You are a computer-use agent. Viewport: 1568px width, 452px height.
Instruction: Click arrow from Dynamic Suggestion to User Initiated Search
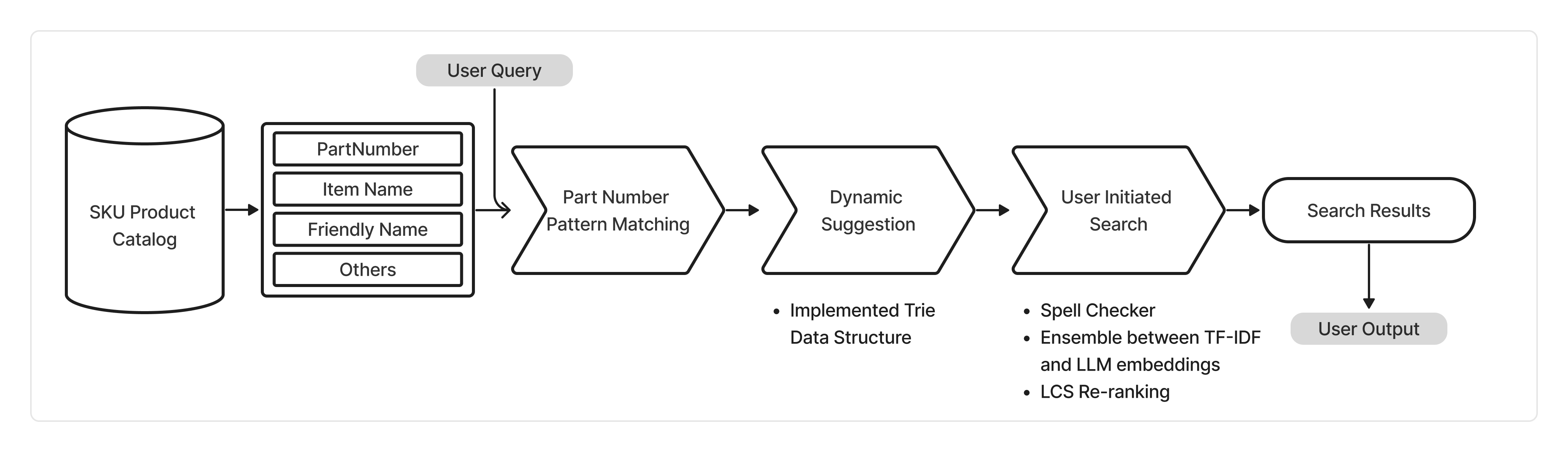(x=992, y=211)
